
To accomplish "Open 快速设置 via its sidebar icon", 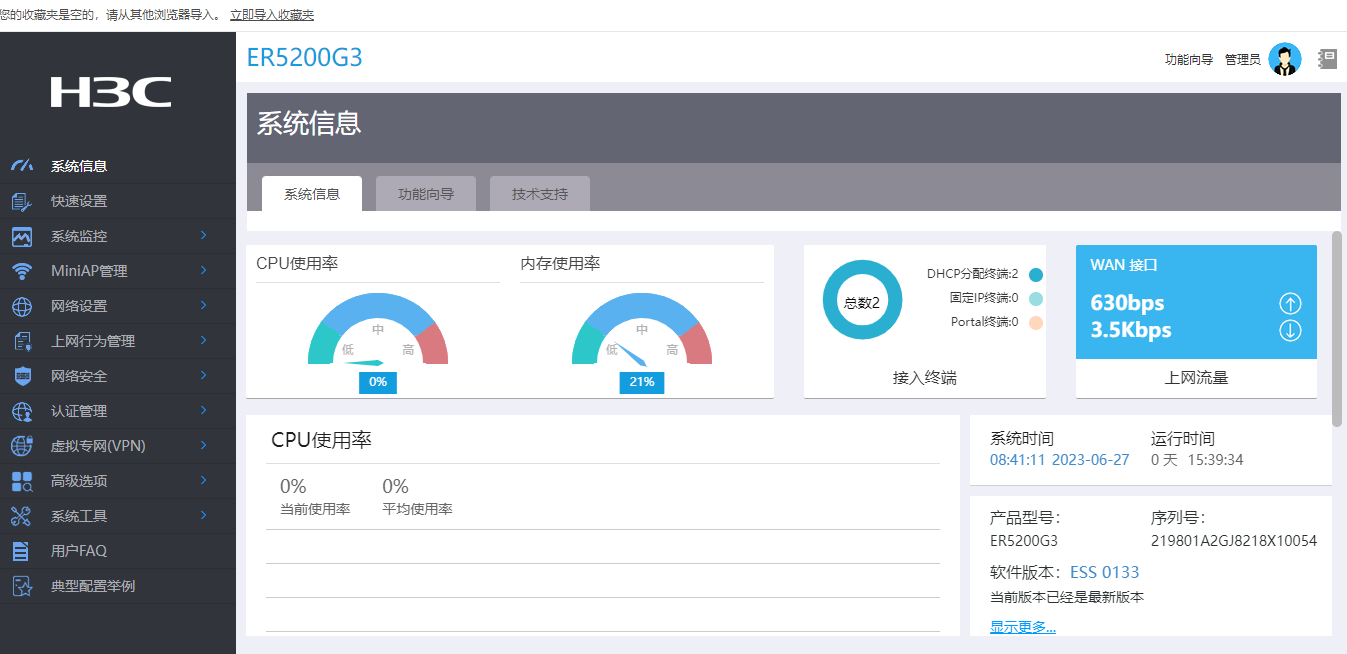I will 22,201.
